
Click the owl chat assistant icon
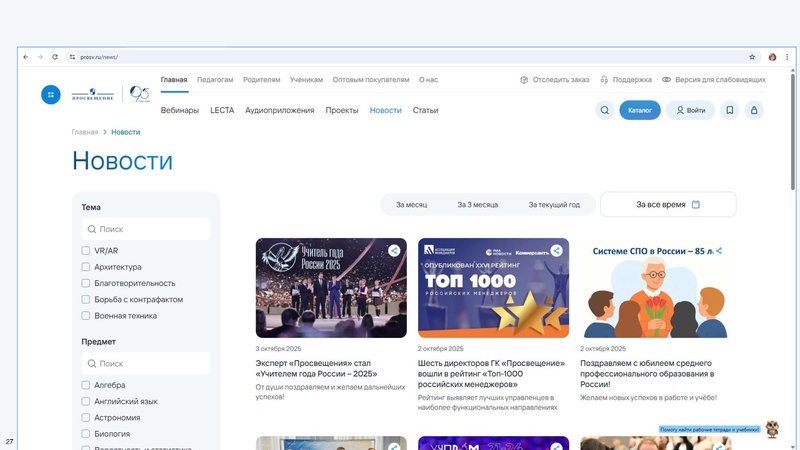[771, 429]
